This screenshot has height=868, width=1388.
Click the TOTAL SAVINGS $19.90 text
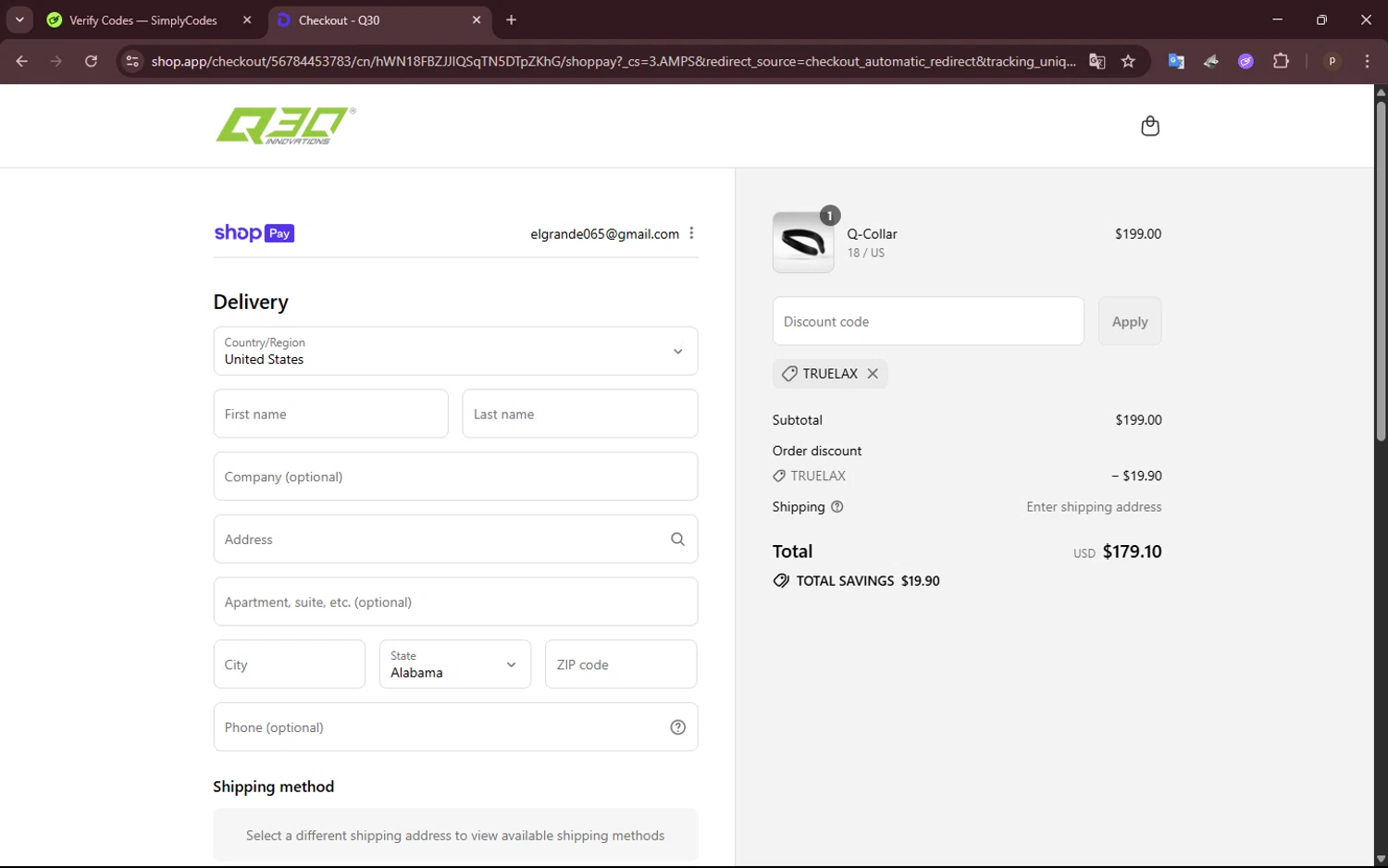(868, 581)
